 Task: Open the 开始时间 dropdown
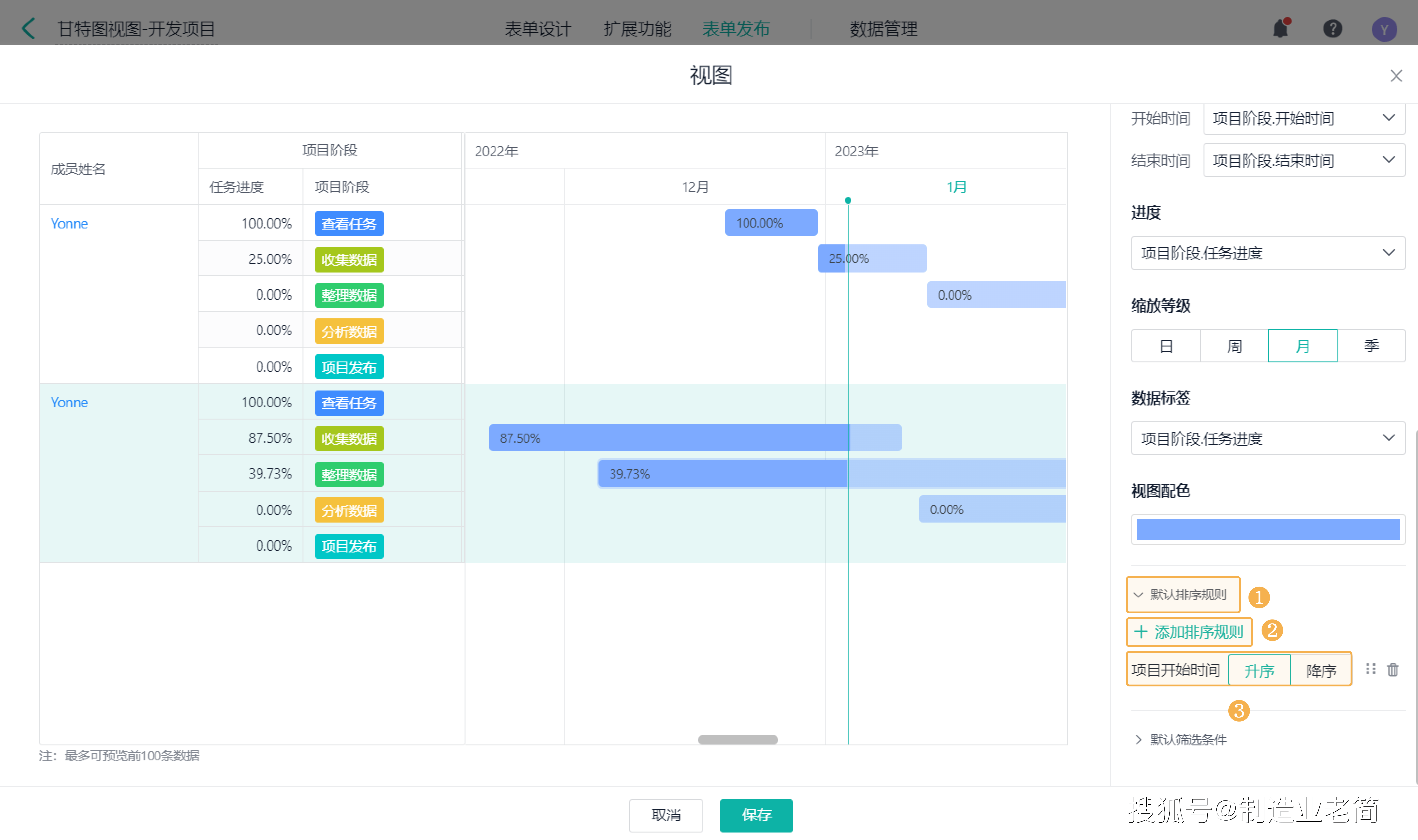1304,118
